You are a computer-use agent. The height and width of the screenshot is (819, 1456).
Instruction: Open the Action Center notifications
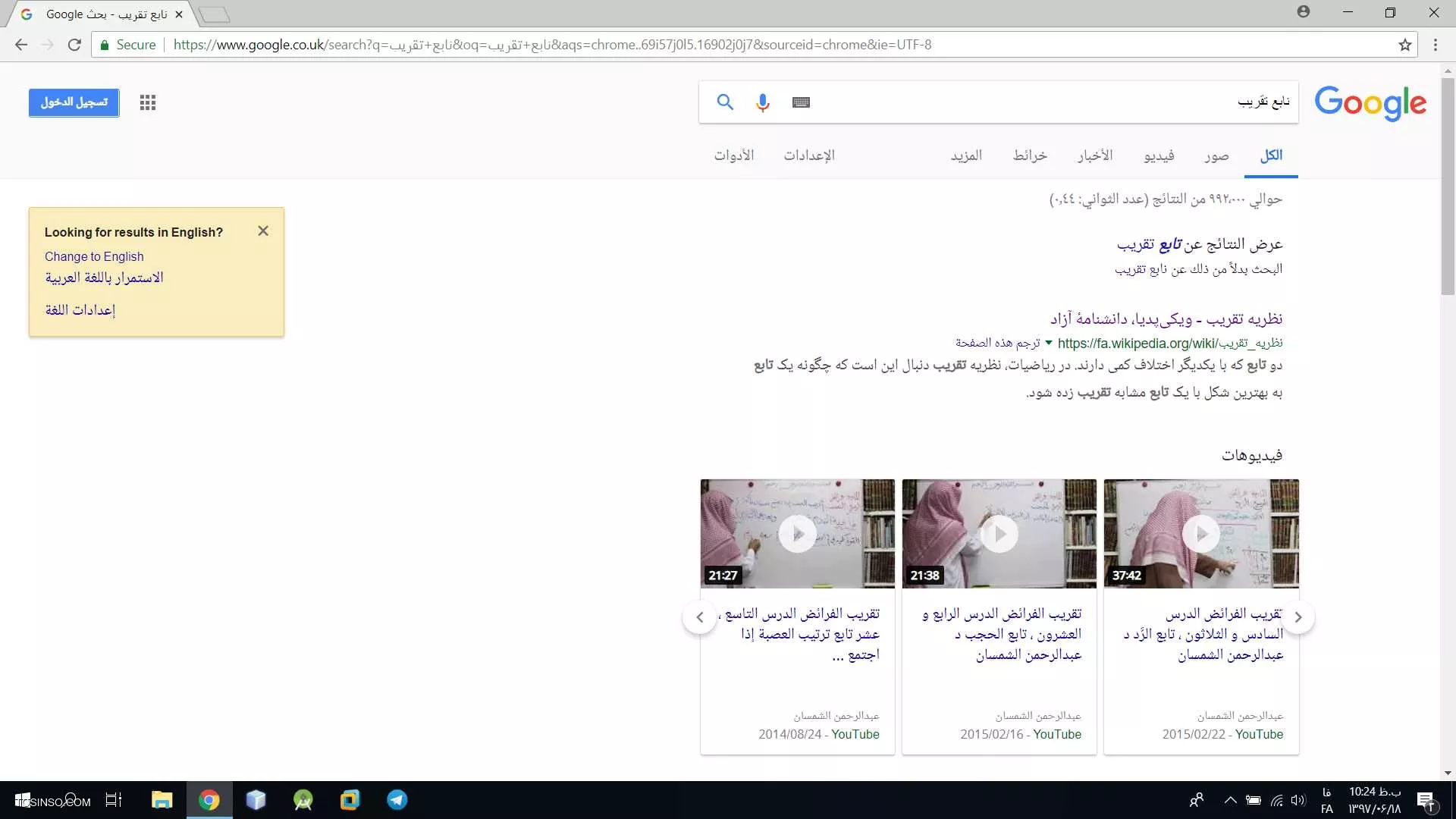point(1426,800)
